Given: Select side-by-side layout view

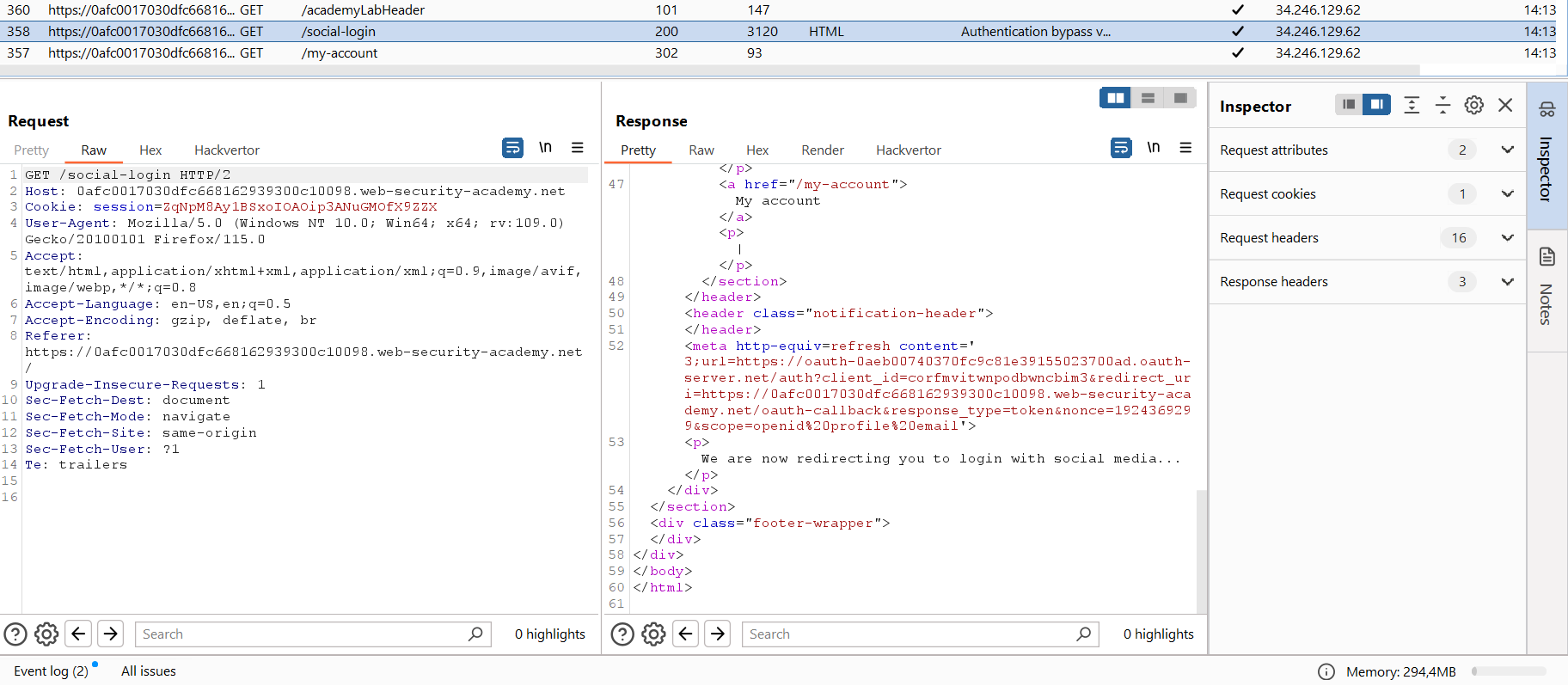Looking at the screenshot, I should (1116, 98).
